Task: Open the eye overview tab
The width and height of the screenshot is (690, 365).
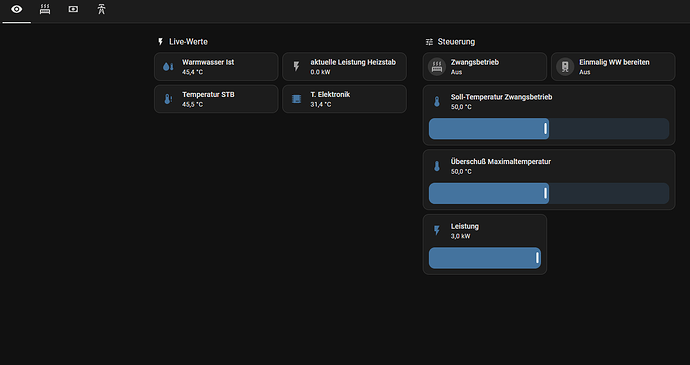Action: (17, 9)
